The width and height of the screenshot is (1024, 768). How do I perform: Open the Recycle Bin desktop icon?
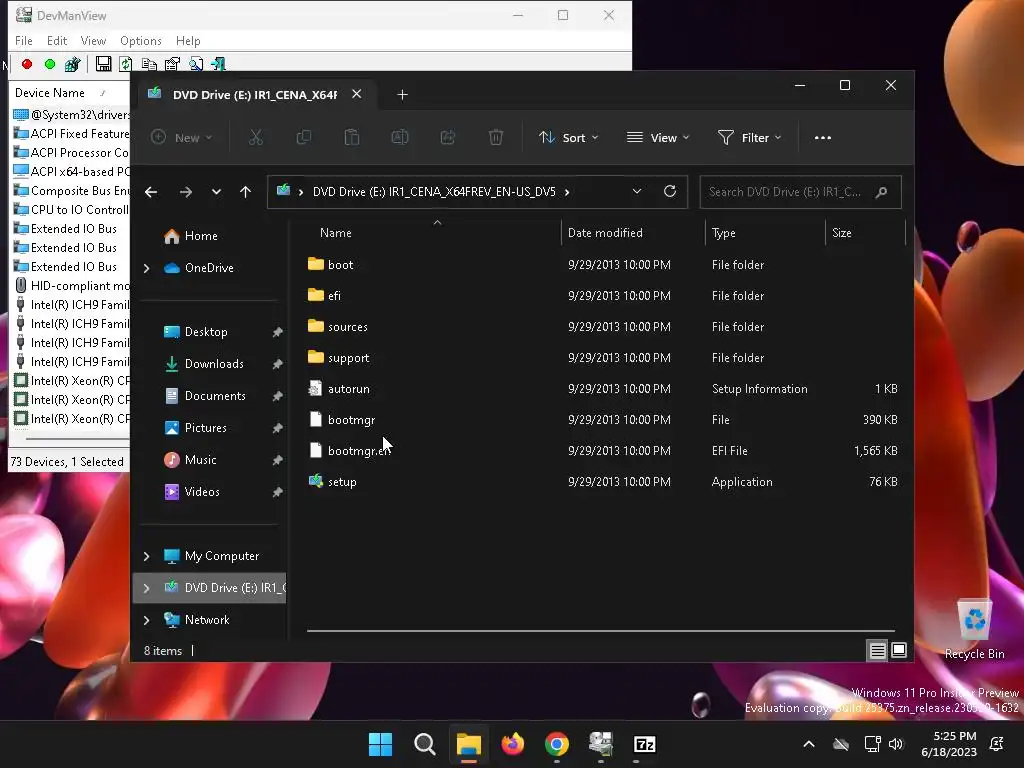click(974, 629)
